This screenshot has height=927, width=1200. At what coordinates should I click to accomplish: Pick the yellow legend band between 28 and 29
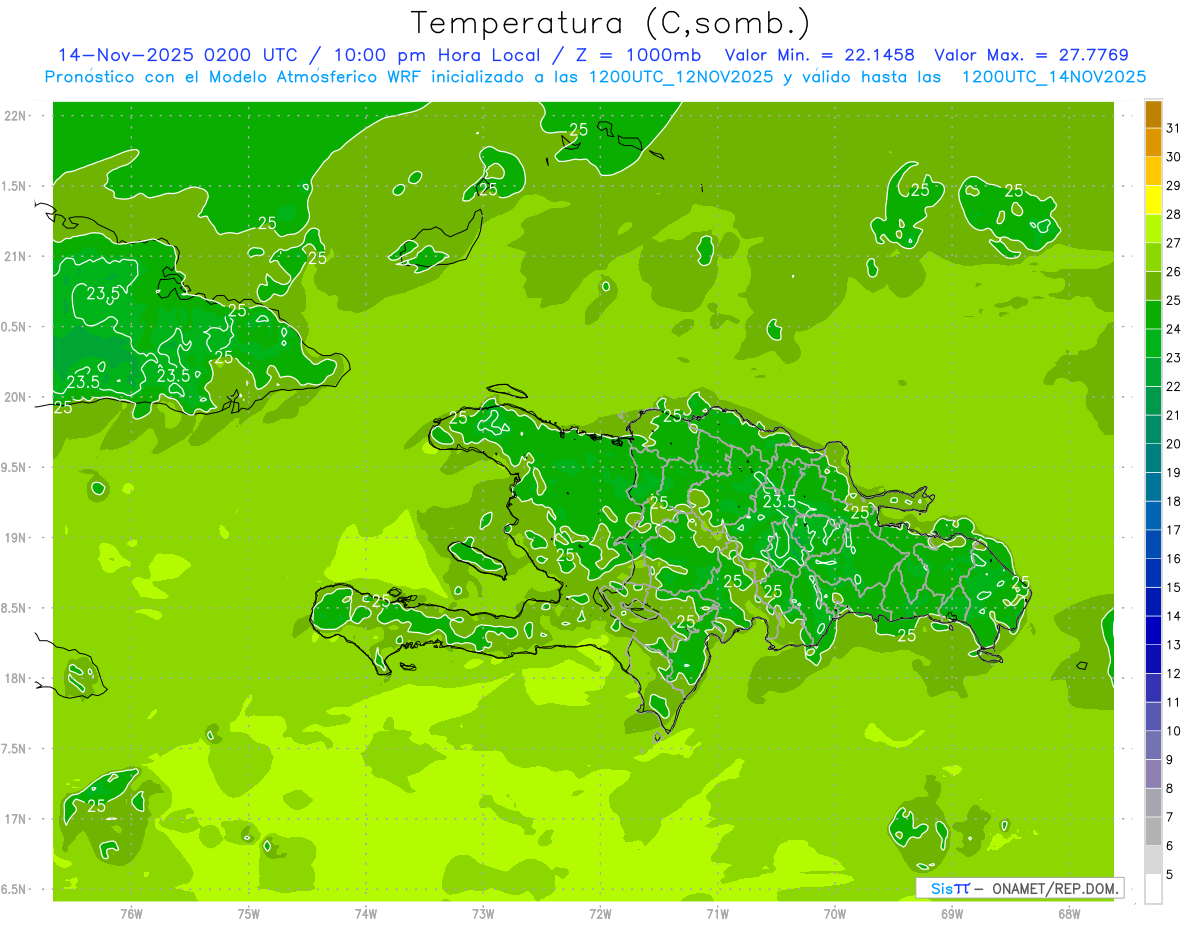point(1153,200)
